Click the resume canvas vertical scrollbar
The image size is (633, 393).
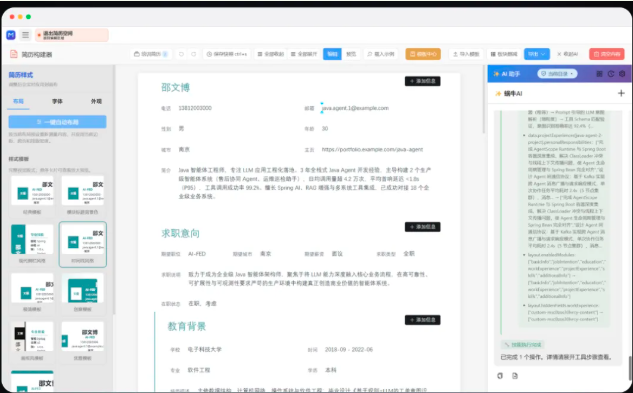click(484, 99)
